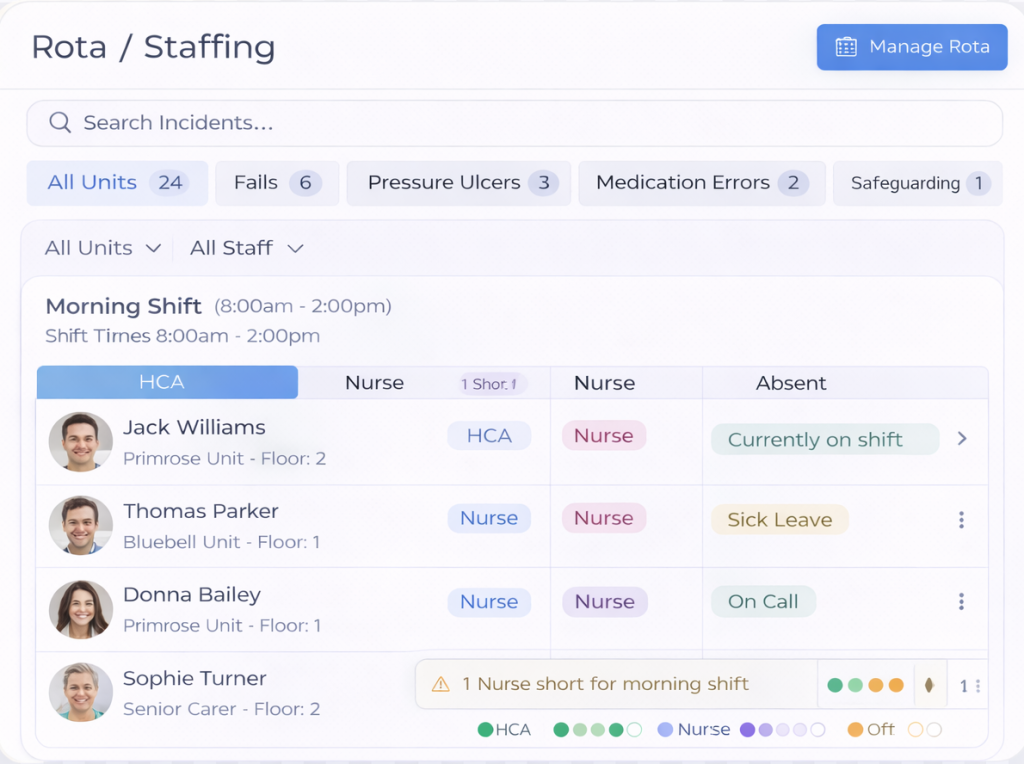Screen dimensions: 1024x764
Task: Open alert bar options dots
Action: [978, 686]
